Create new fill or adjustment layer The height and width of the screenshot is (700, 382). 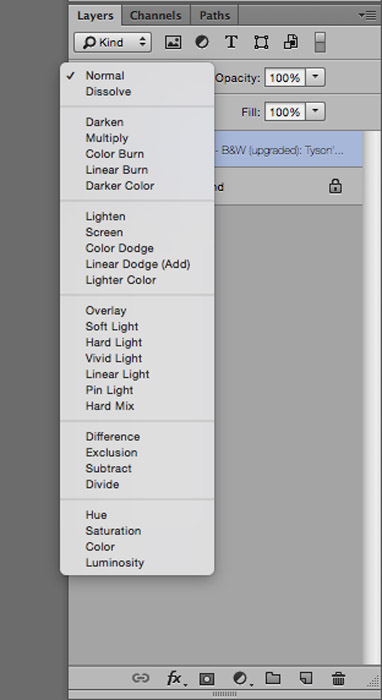241,679
